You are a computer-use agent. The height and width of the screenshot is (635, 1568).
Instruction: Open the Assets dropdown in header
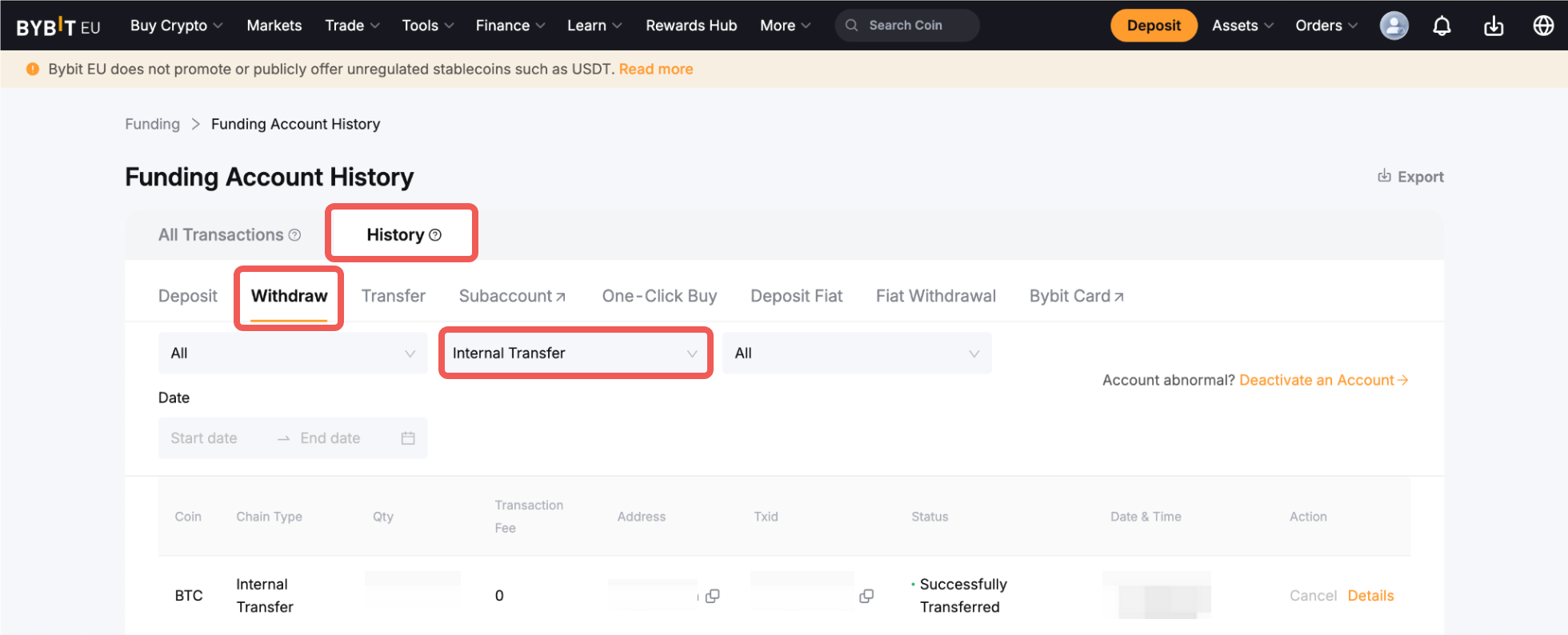pos(1242,26)
